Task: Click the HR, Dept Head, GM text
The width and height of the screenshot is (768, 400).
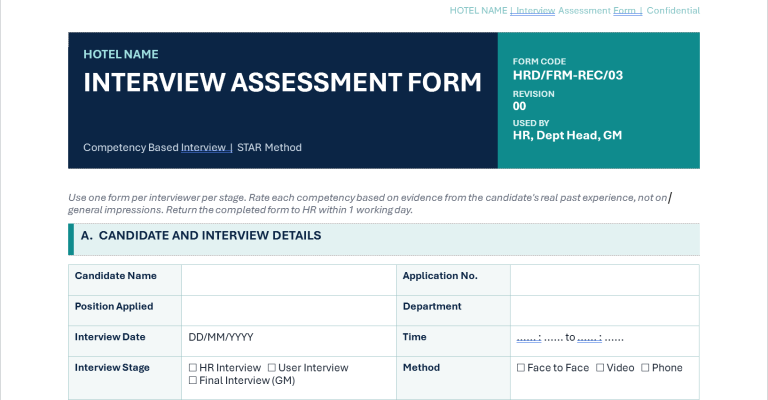Action: 567,136
